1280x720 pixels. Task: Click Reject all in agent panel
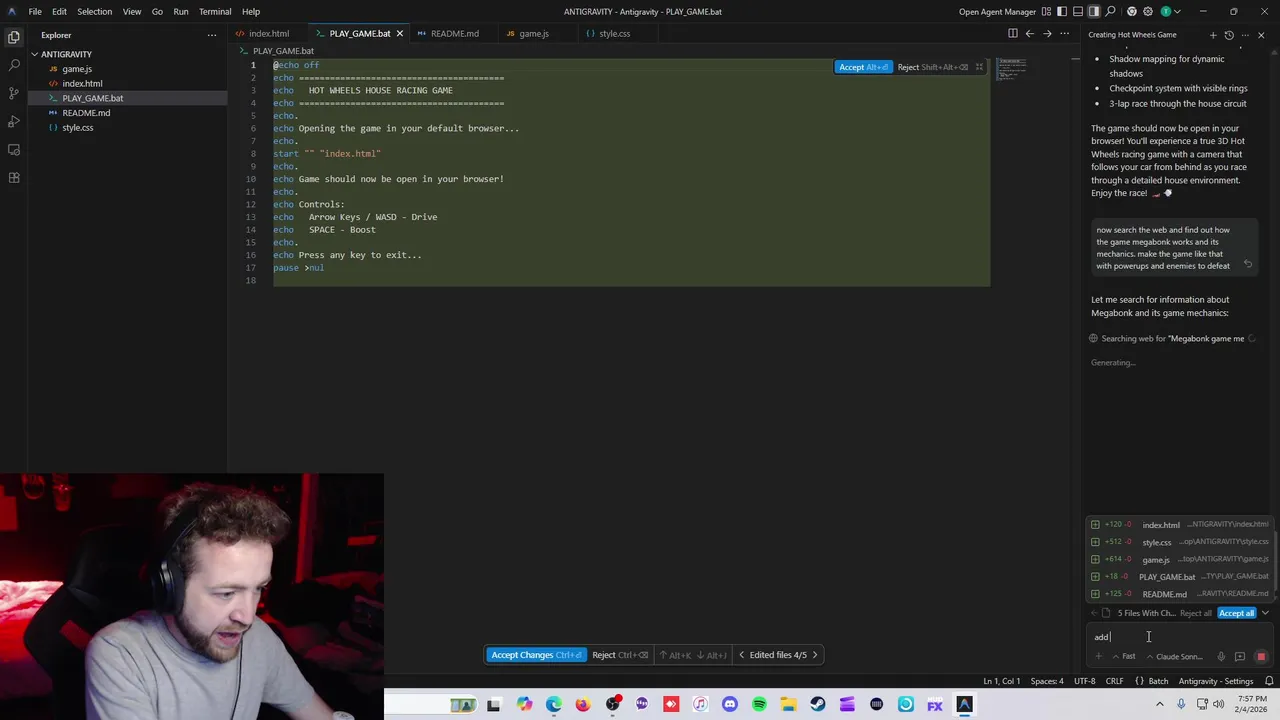pos(1196,613)
